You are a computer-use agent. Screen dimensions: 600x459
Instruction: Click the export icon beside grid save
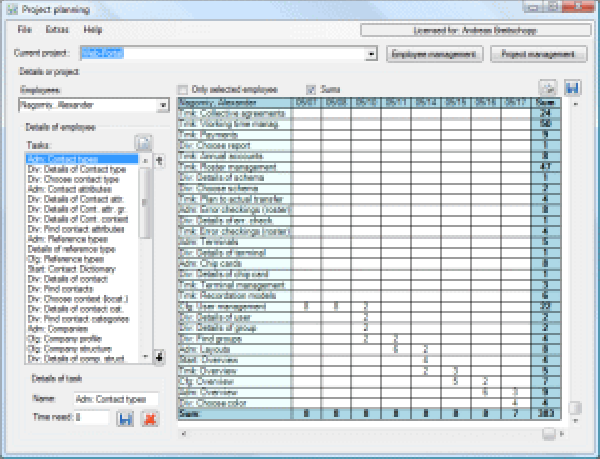tap(547, 88)
